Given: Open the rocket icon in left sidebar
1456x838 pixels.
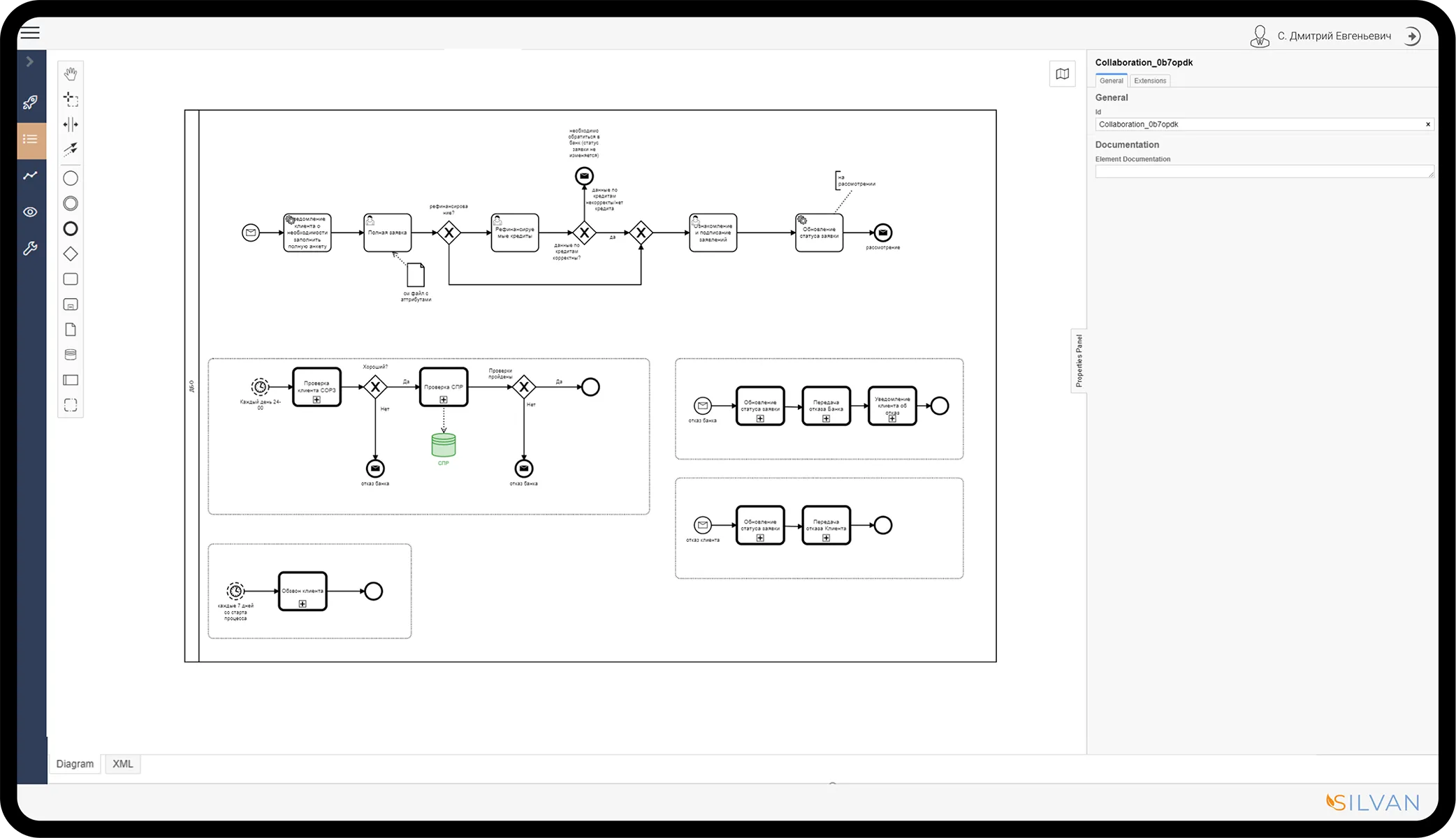Looking at the screenshot, I should (x=30, y=103).
